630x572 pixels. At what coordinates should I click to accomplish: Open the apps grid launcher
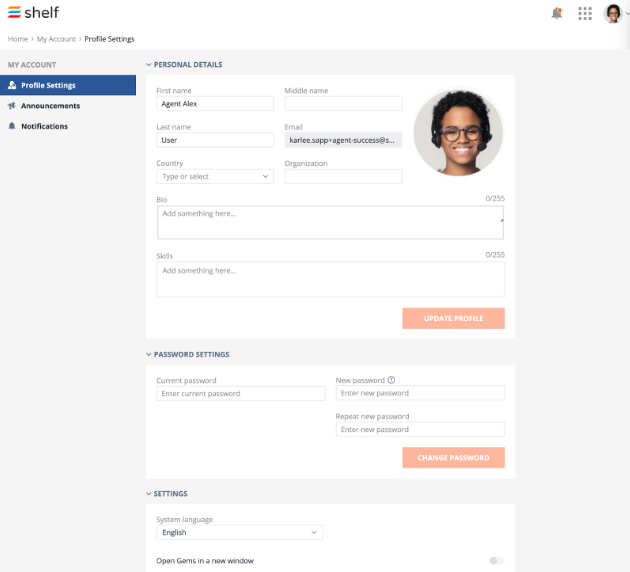pos(585,13)
